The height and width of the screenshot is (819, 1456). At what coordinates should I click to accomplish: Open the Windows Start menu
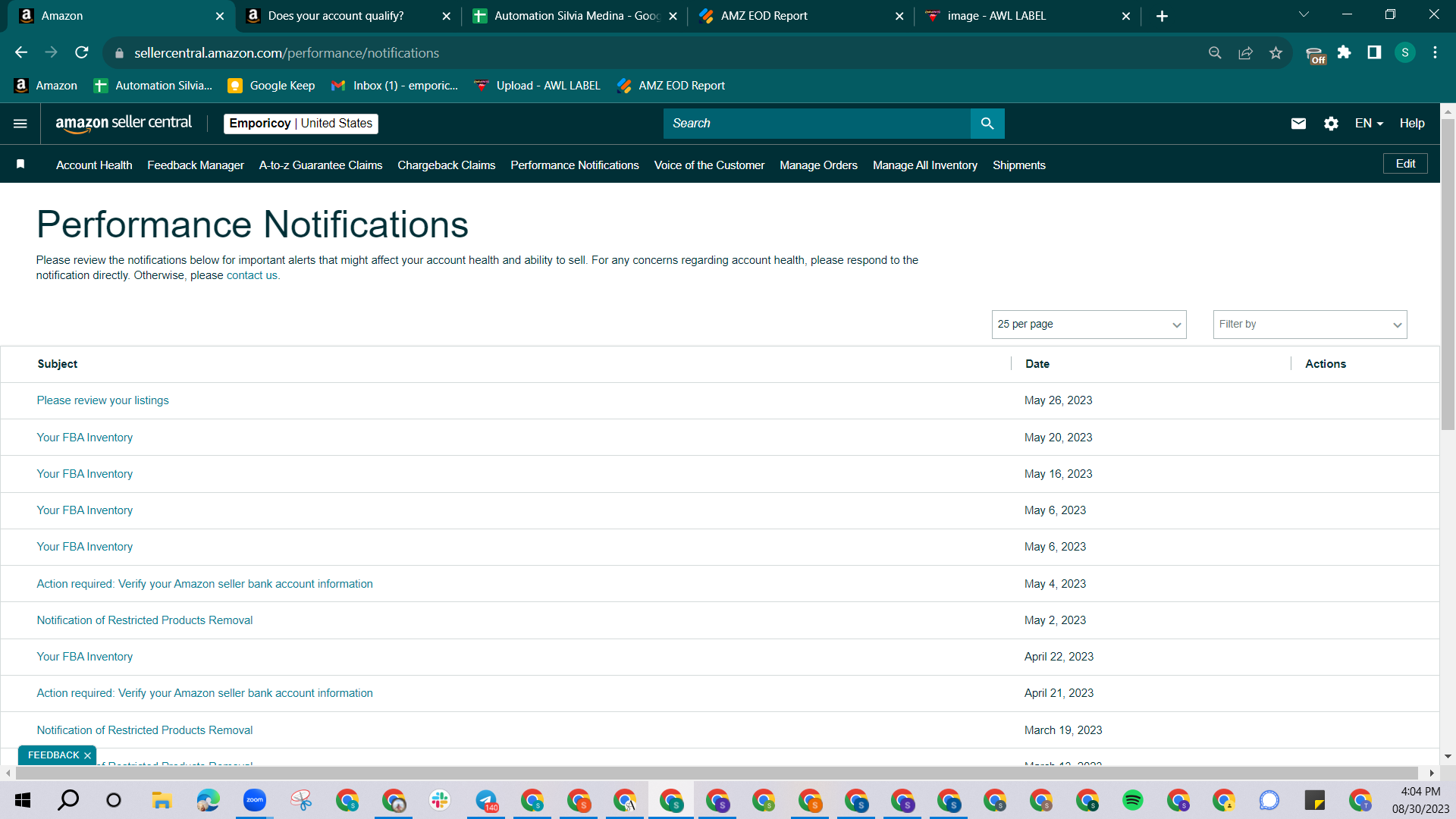tap(22, 800)
